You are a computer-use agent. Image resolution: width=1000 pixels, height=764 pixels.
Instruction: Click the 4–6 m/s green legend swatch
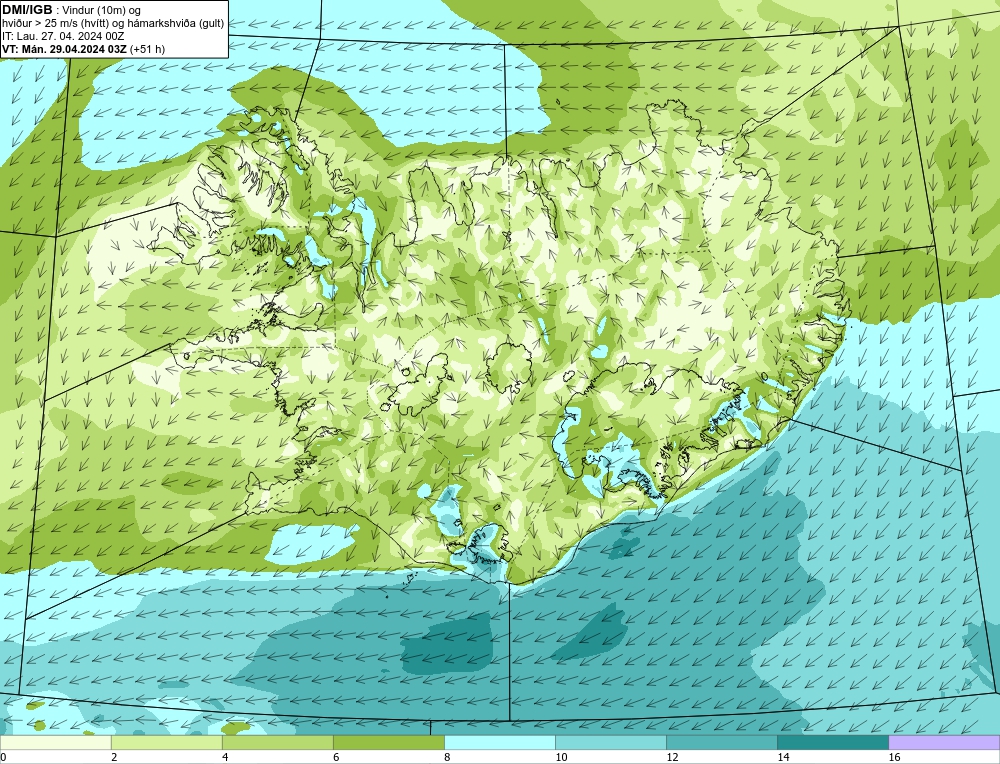coord(277,742)
